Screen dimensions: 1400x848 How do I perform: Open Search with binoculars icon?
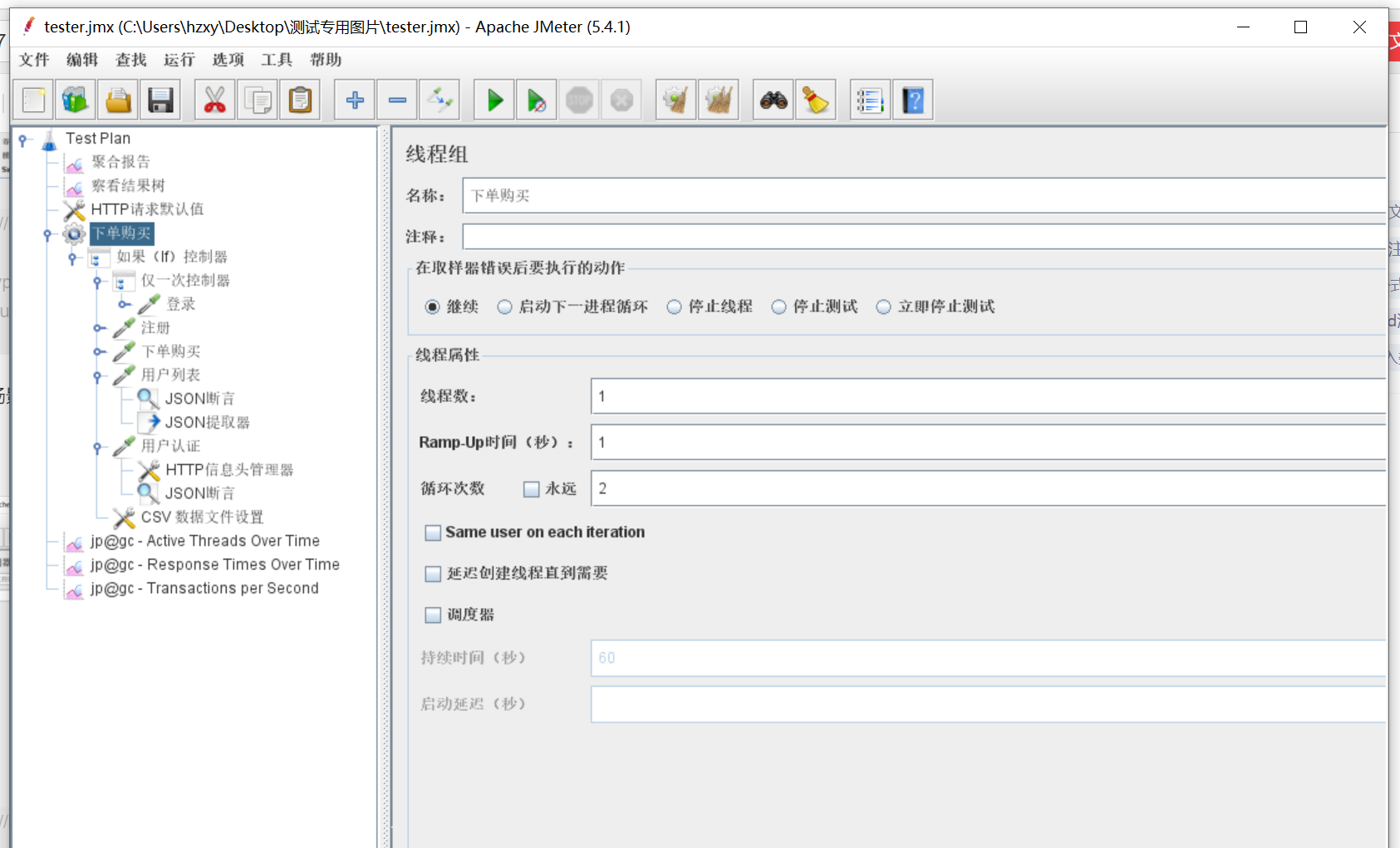pos(774,100)
